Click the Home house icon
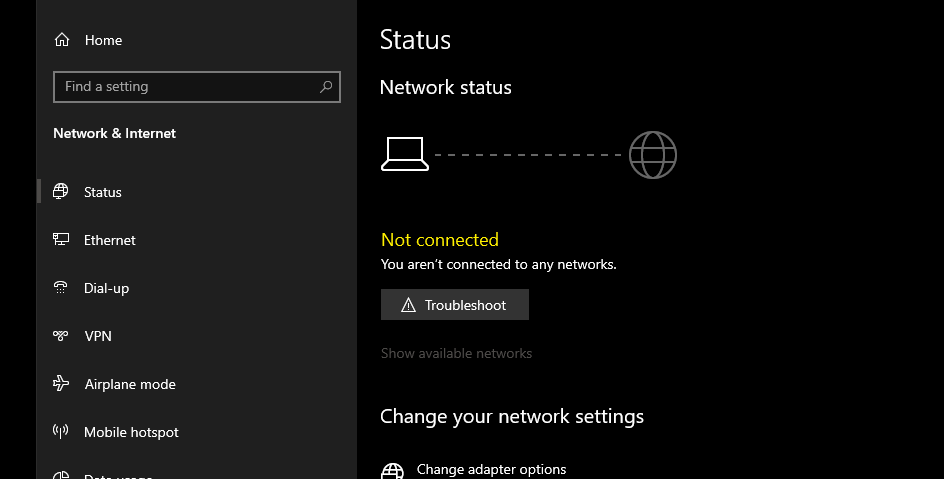Viewport: 944px width, 479px height. [x=61, y=40]
